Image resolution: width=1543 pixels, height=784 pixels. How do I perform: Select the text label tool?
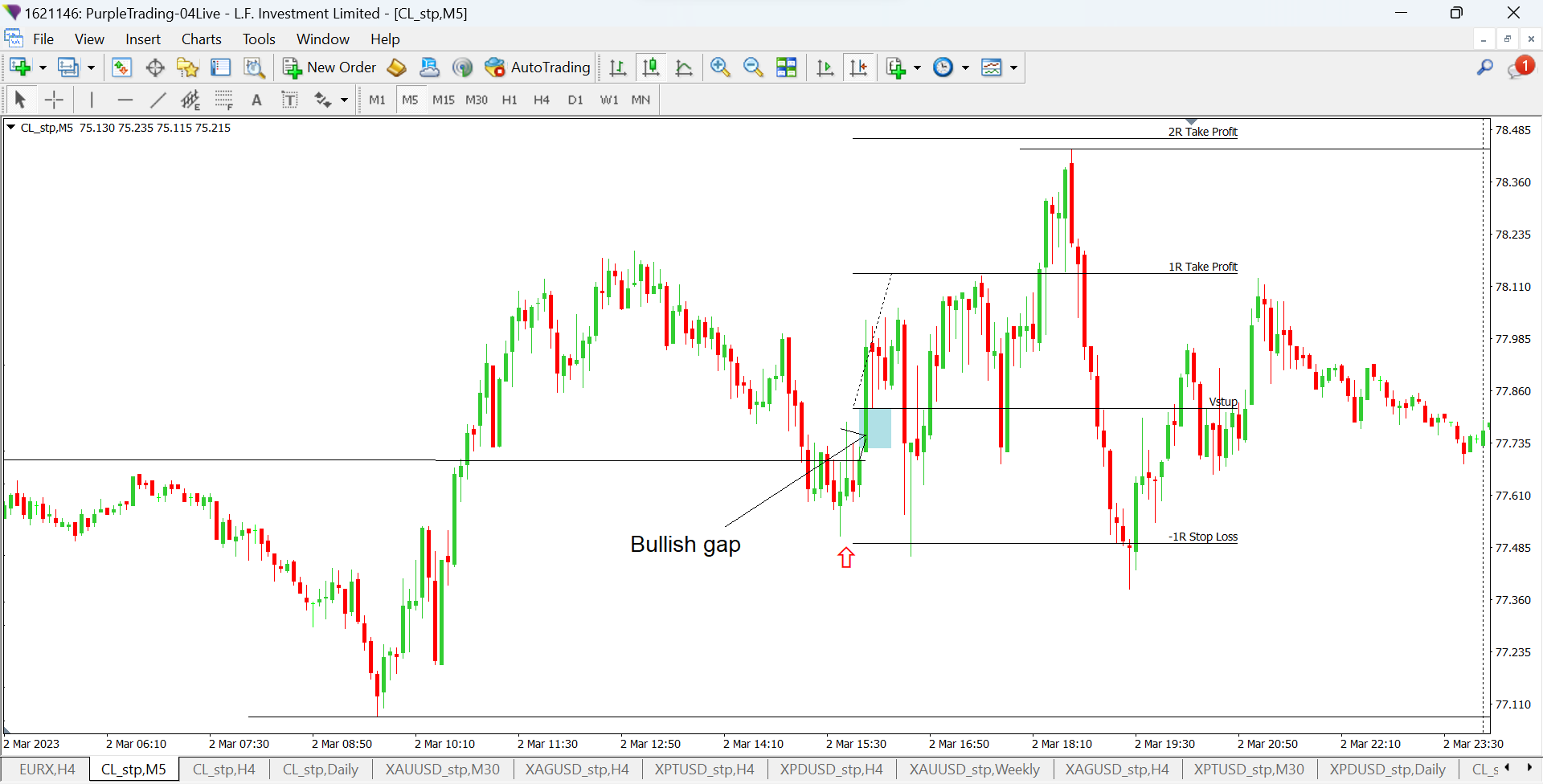[289, 100]
